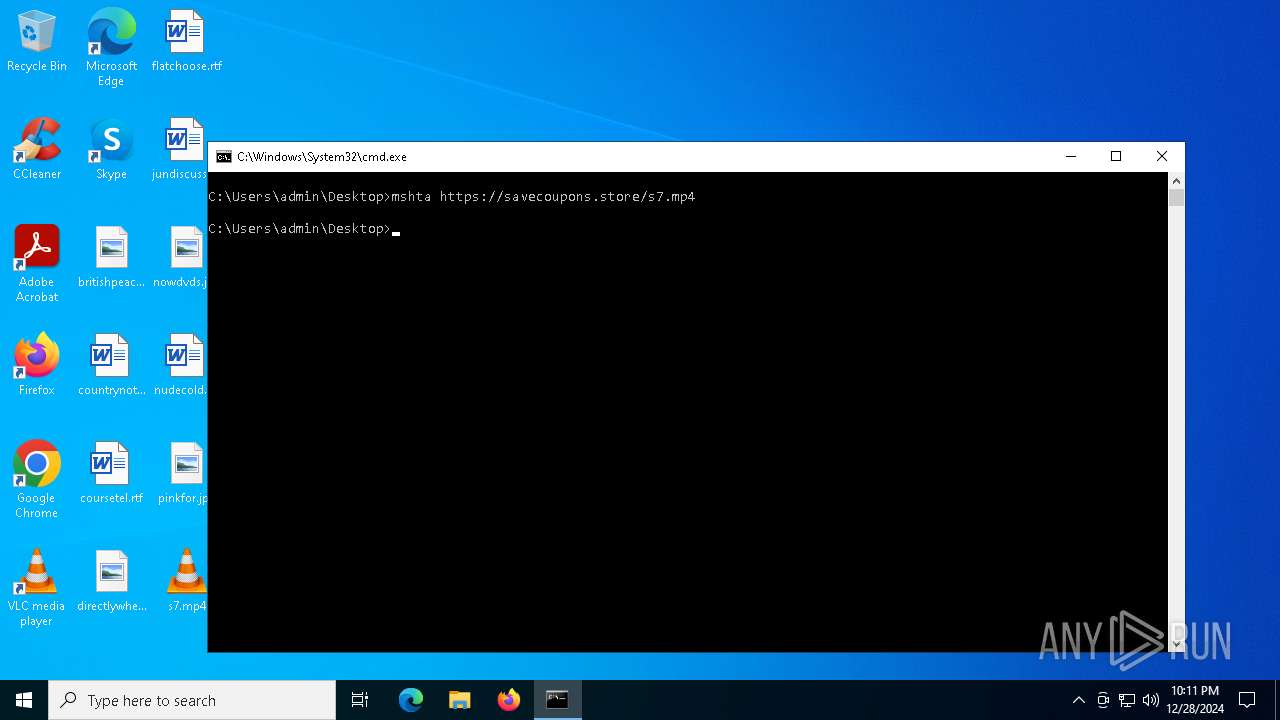Select the CCleaner desktop shortcut
The height and width of the screenshot is (720, 1280).
tap(37, 150)
